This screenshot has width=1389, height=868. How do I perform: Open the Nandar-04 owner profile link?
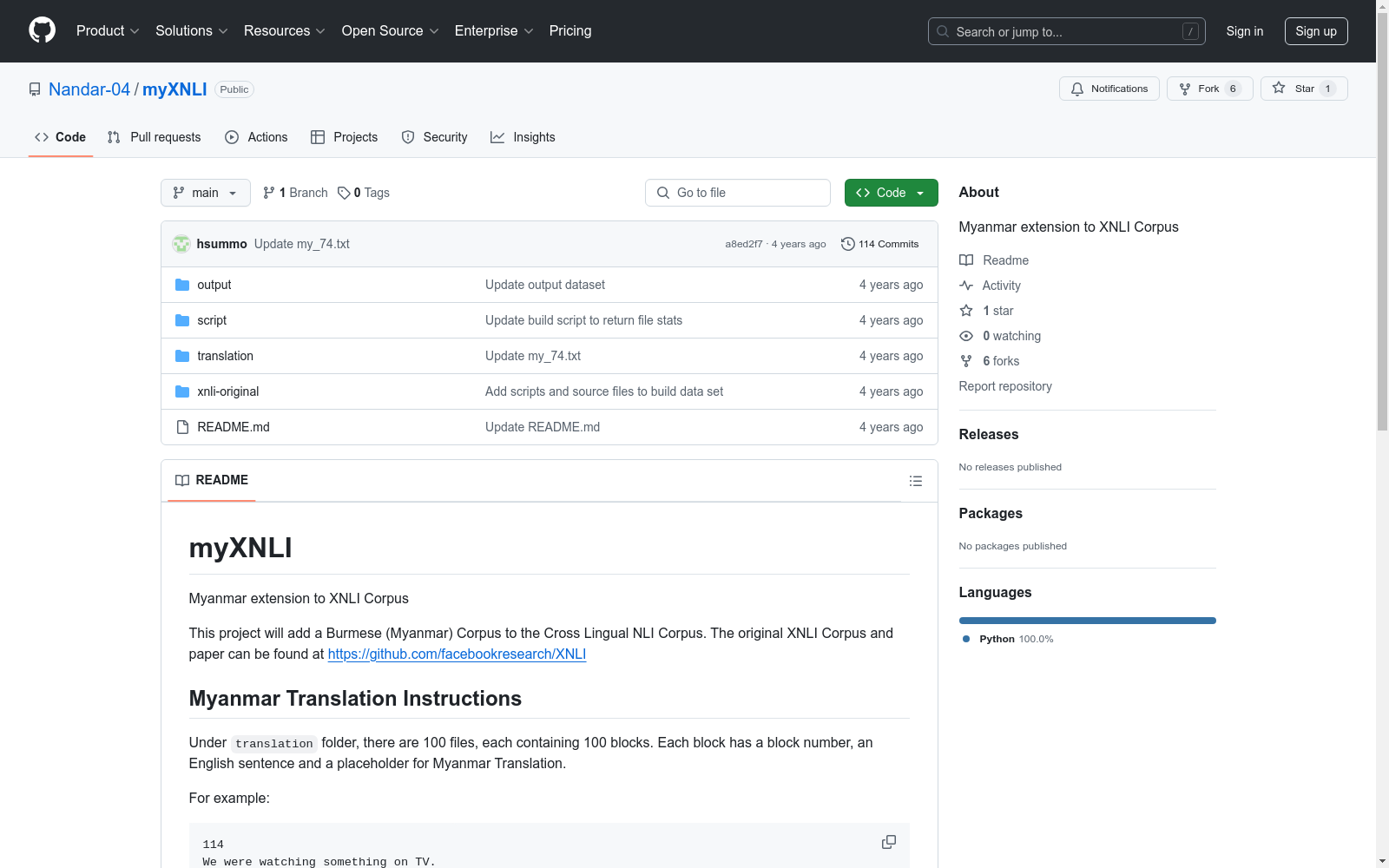tap(89, 89)
